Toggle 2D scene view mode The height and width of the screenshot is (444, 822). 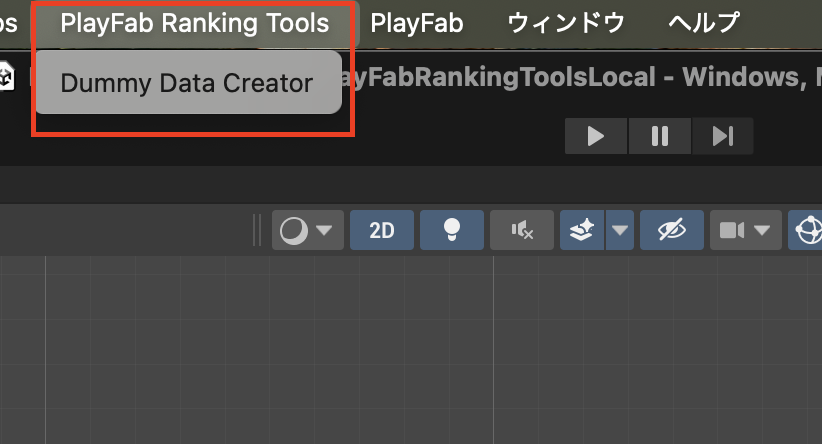tap(382, 230)
